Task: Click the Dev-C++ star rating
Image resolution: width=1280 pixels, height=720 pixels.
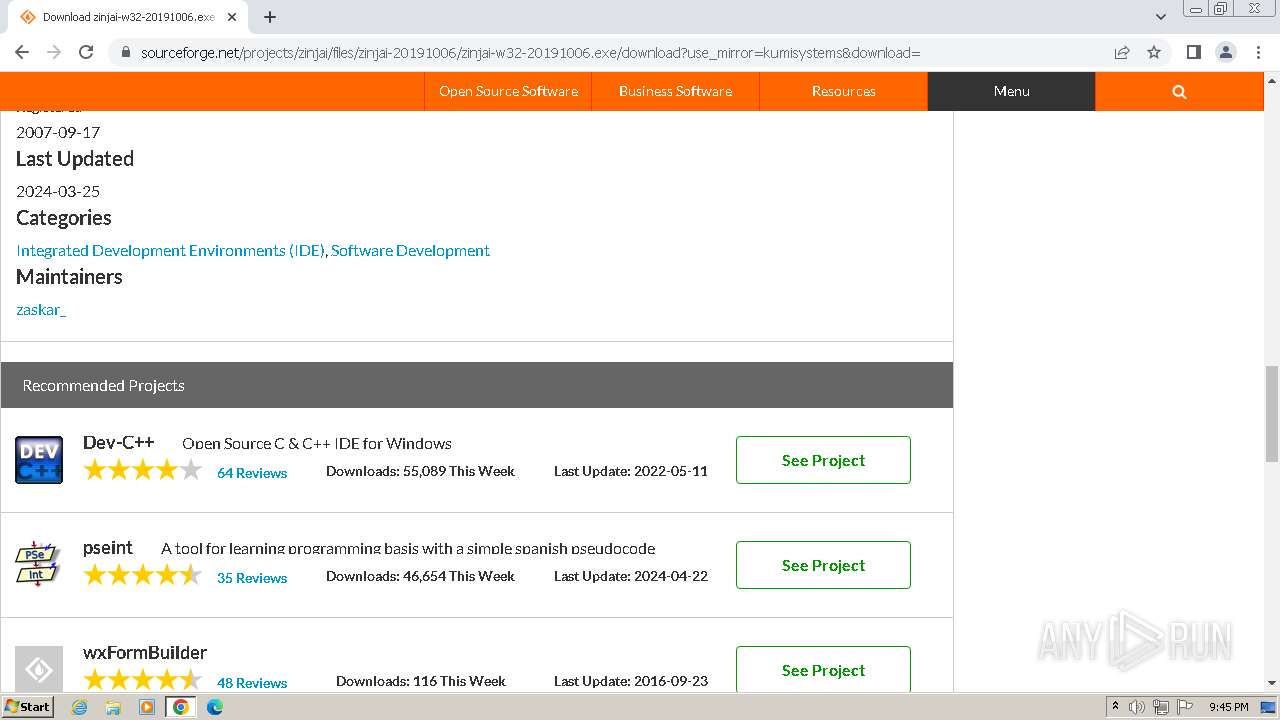Action: click(x=143, y=470)
